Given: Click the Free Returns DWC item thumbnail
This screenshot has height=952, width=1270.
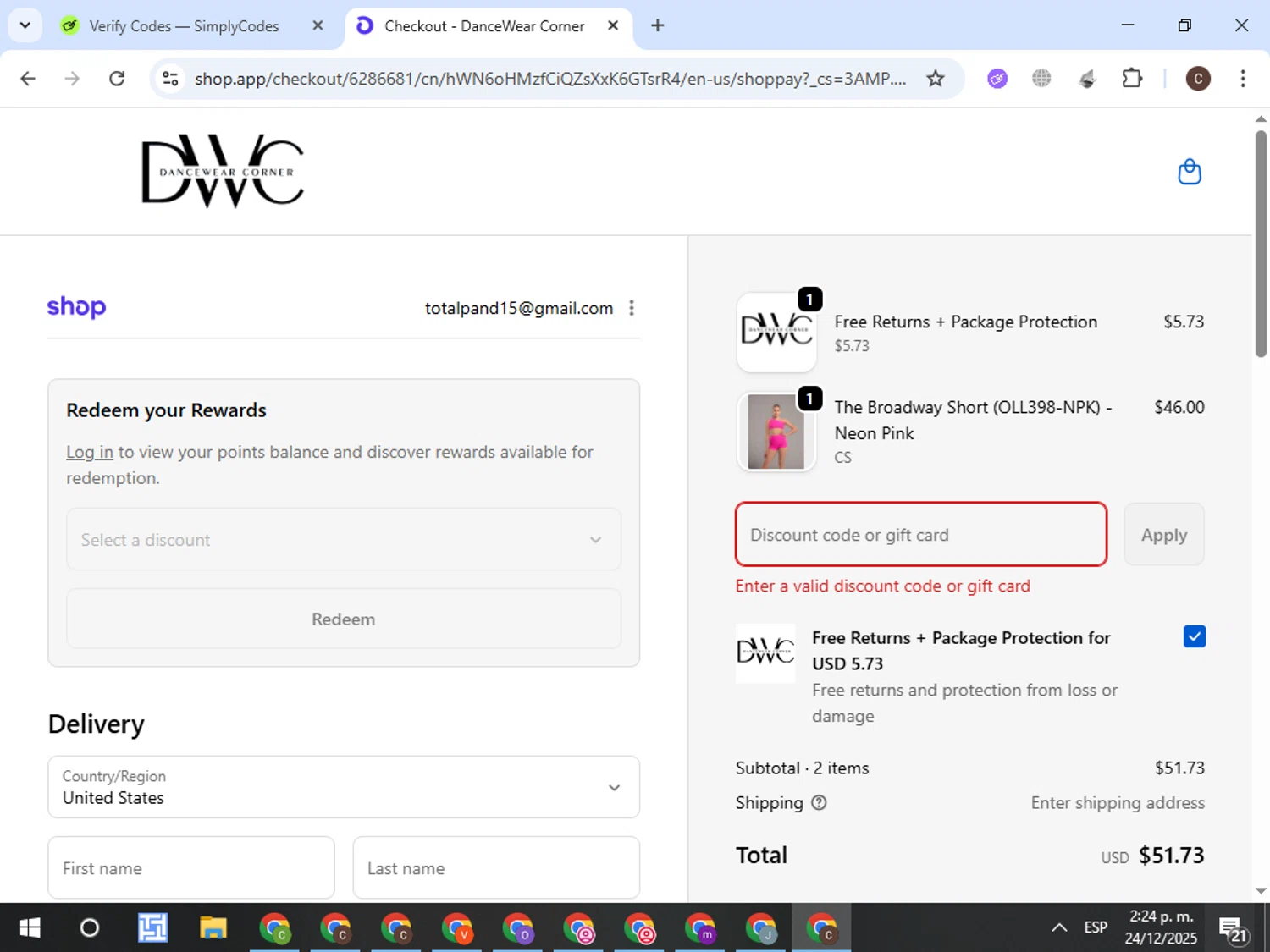Looking at the screenshot, I should tap(776, 333).
